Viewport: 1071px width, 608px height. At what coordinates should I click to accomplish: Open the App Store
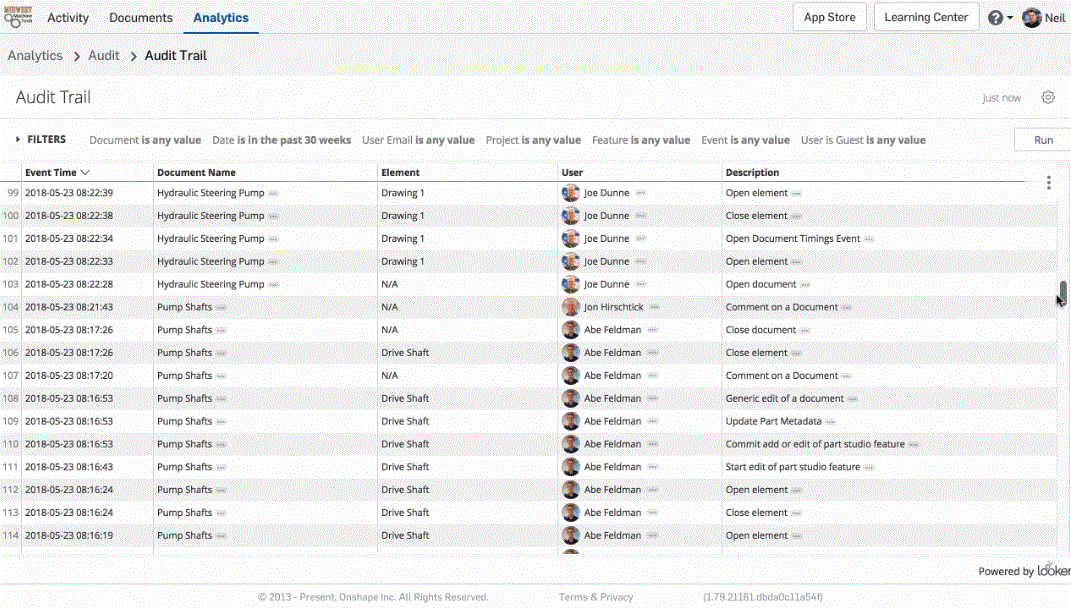pyautogui.click(x=829, y=17)
